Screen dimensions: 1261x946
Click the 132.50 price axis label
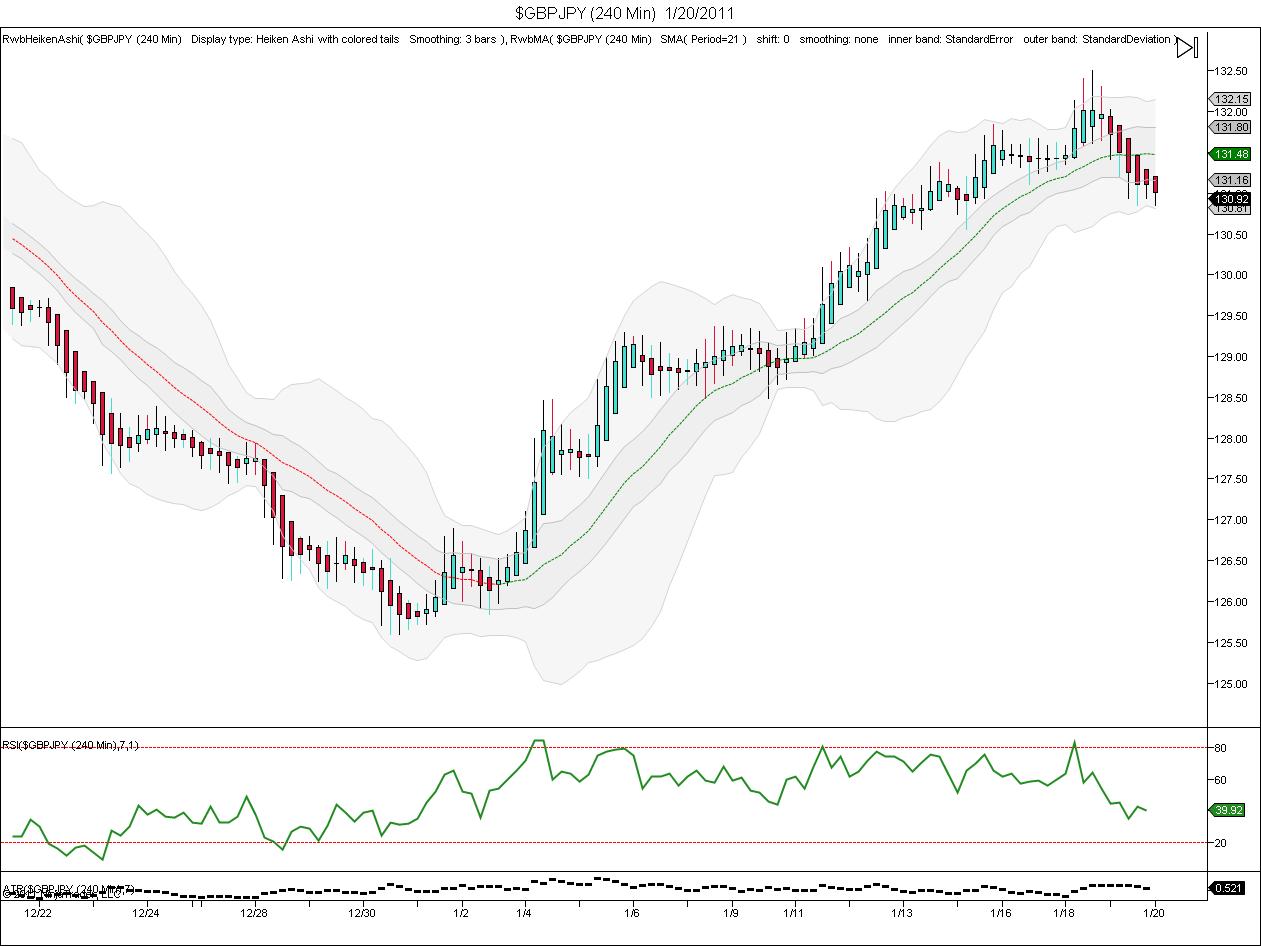[x=1230, y=71]
